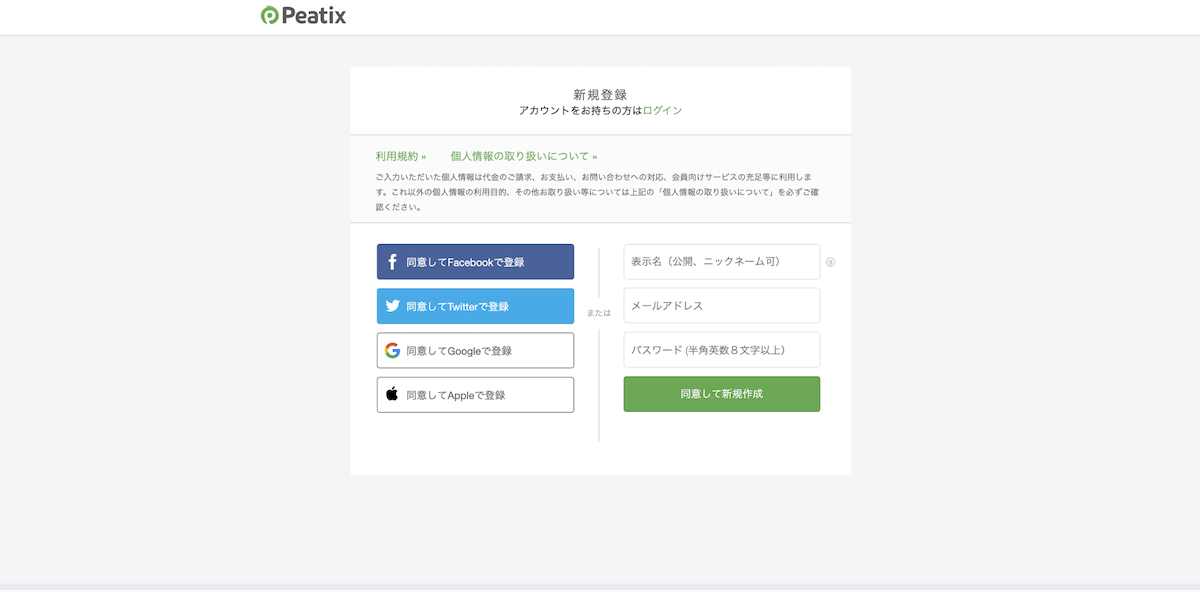
Task: Register via 同意してFacebookで登録 button
Action: coord(475,262)
